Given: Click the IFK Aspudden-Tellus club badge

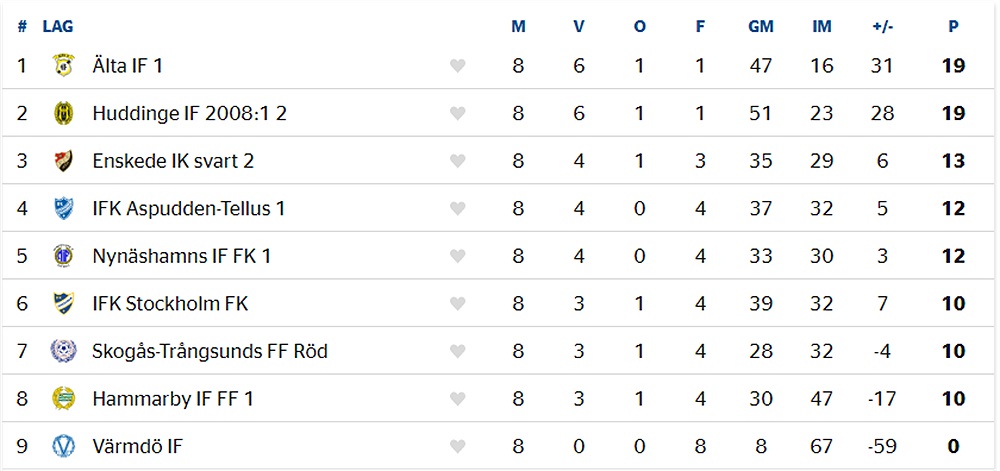Looking at the screenshot, I should click(63, 208).
